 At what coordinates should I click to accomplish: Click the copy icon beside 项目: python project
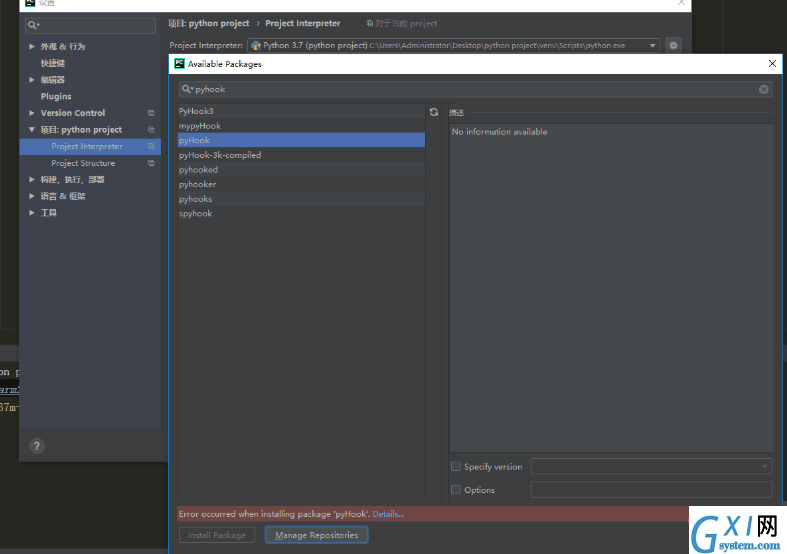(151, 129)
